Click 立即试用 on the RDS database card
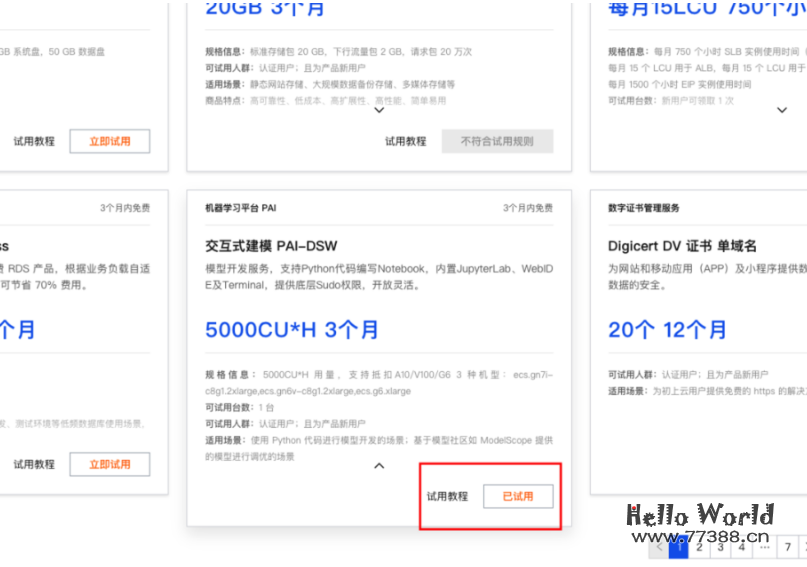Image resolution: width=807 pixels, height=567 pixels. 110,464
